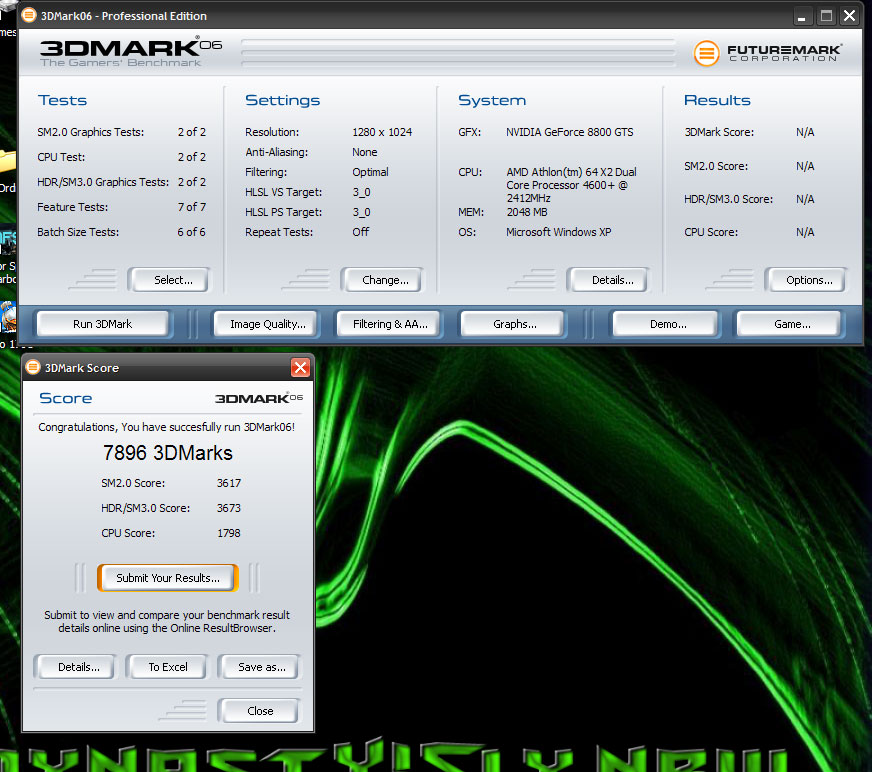Click SM2.0 Graphics Tests row

pos(121,132)
